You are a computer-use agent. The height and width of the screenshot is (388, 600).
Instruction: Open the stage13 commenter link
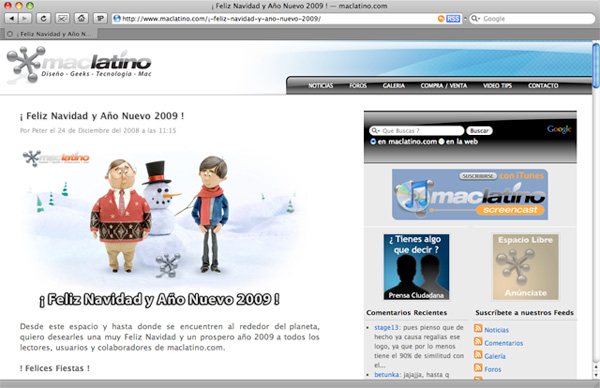pos(386,328)
